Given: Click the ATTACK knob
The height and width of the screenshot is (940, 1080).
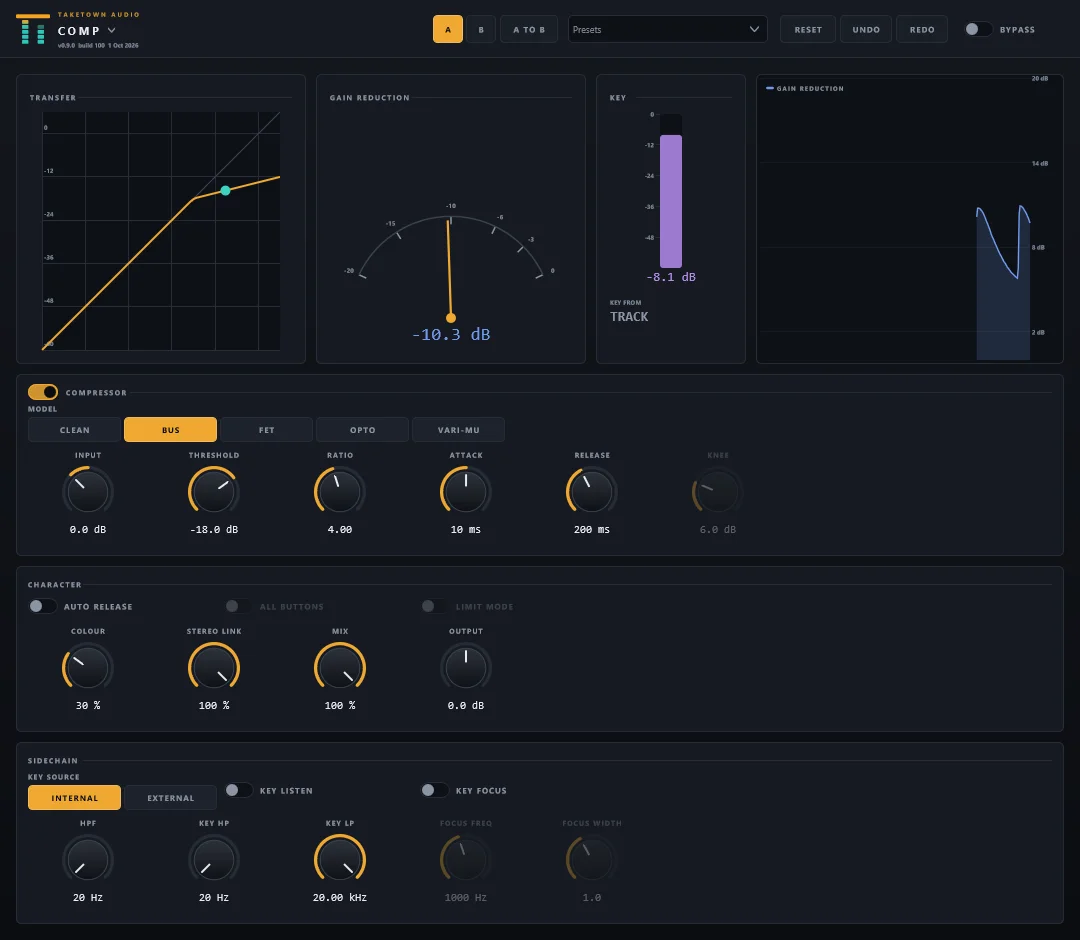Looking at the screenshot, I should point(466,492).
